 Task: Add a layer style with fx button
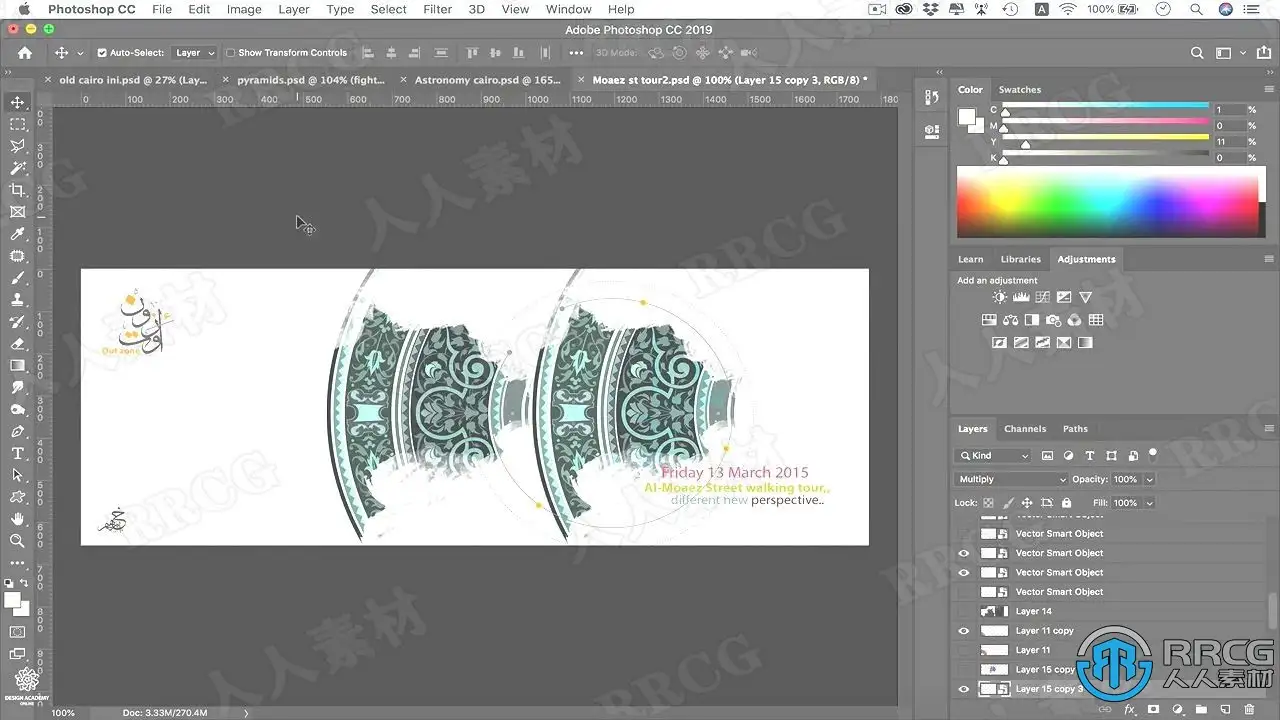(1130, 709)
